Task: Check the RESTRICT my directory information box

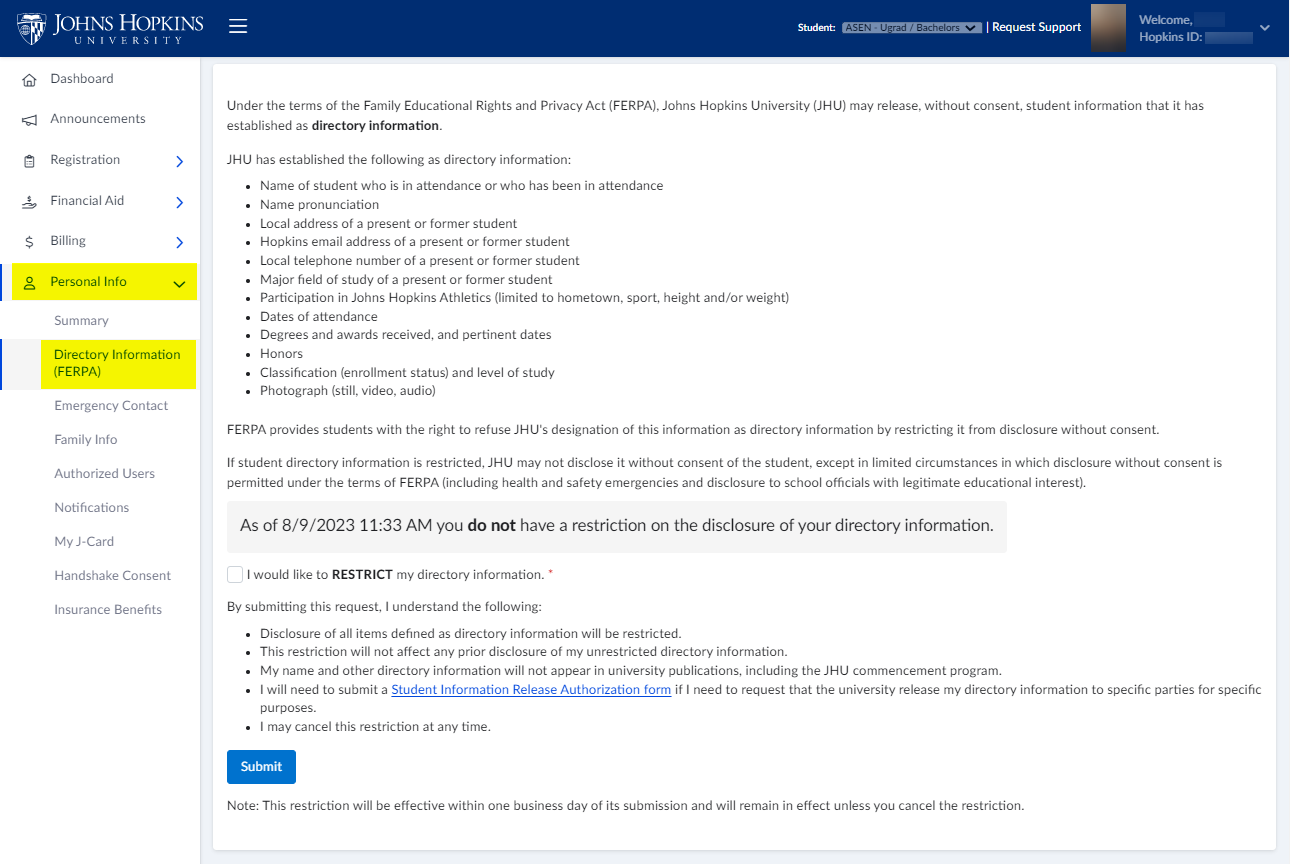Action: pos(235,575)
